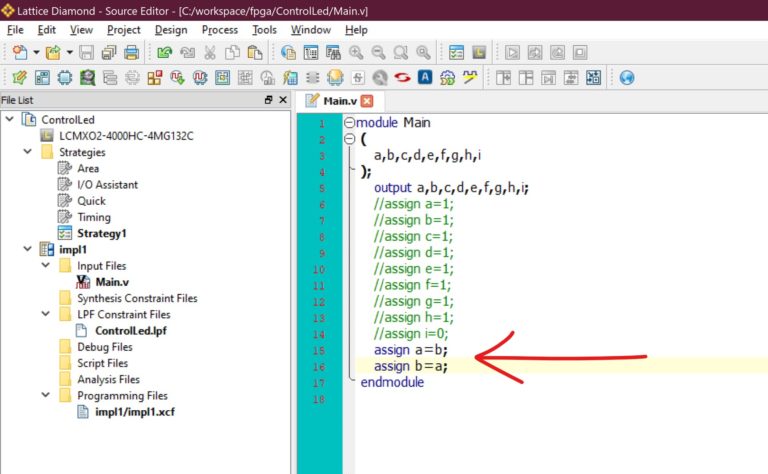
Task: Collapse the impl1 tree node
Action: (x=28, y=249)
